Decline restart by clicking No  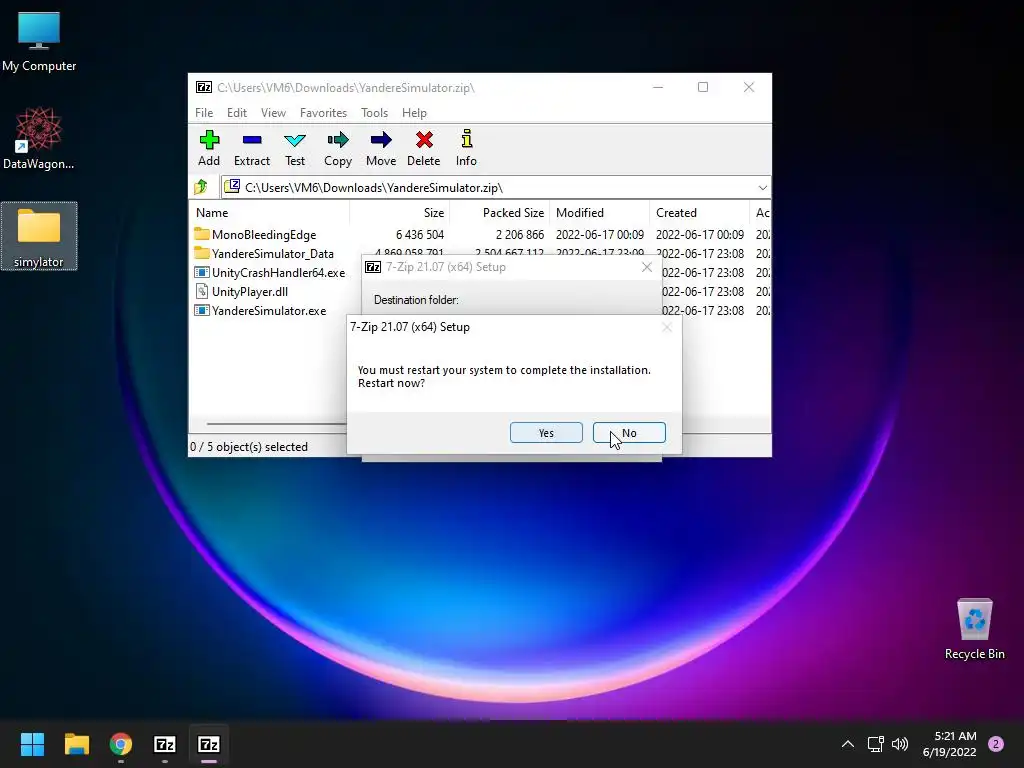pyautogui.click(x=629, y=432)
